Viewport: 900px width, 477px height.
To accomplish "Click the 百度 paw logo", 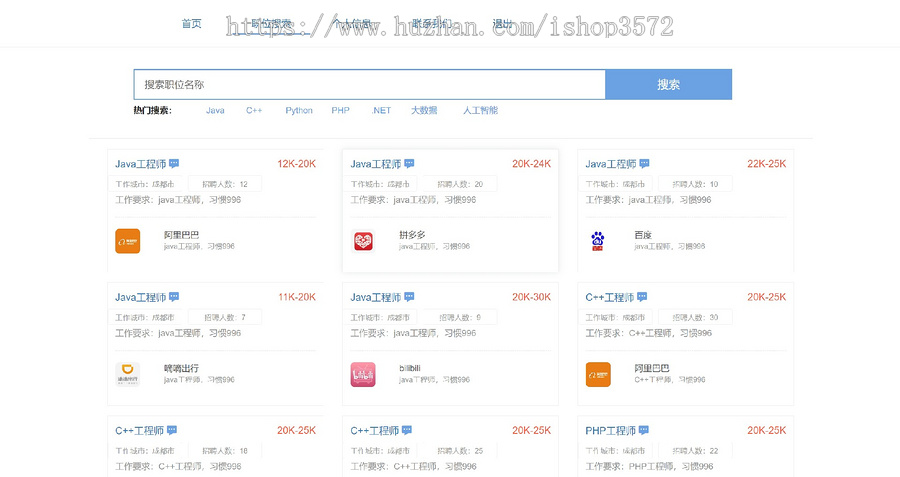I will 598,241.
